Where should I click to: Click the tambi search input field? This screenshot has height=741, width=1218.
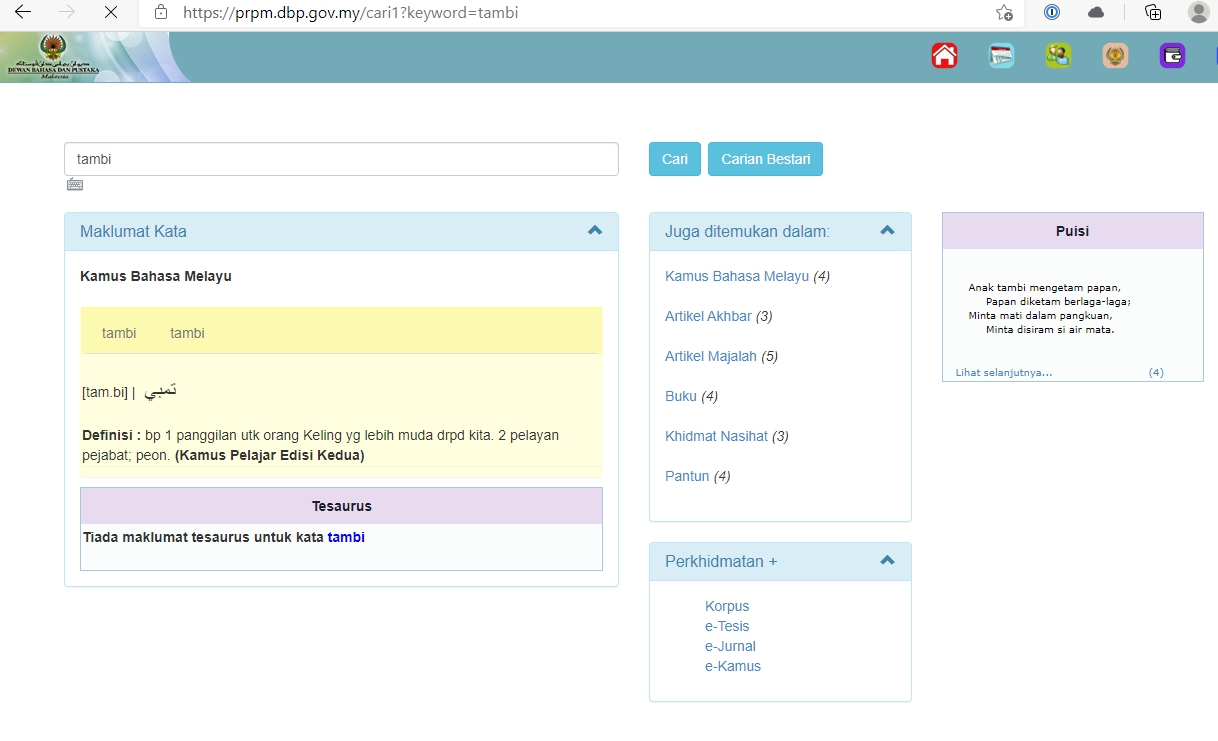[341, 159]
